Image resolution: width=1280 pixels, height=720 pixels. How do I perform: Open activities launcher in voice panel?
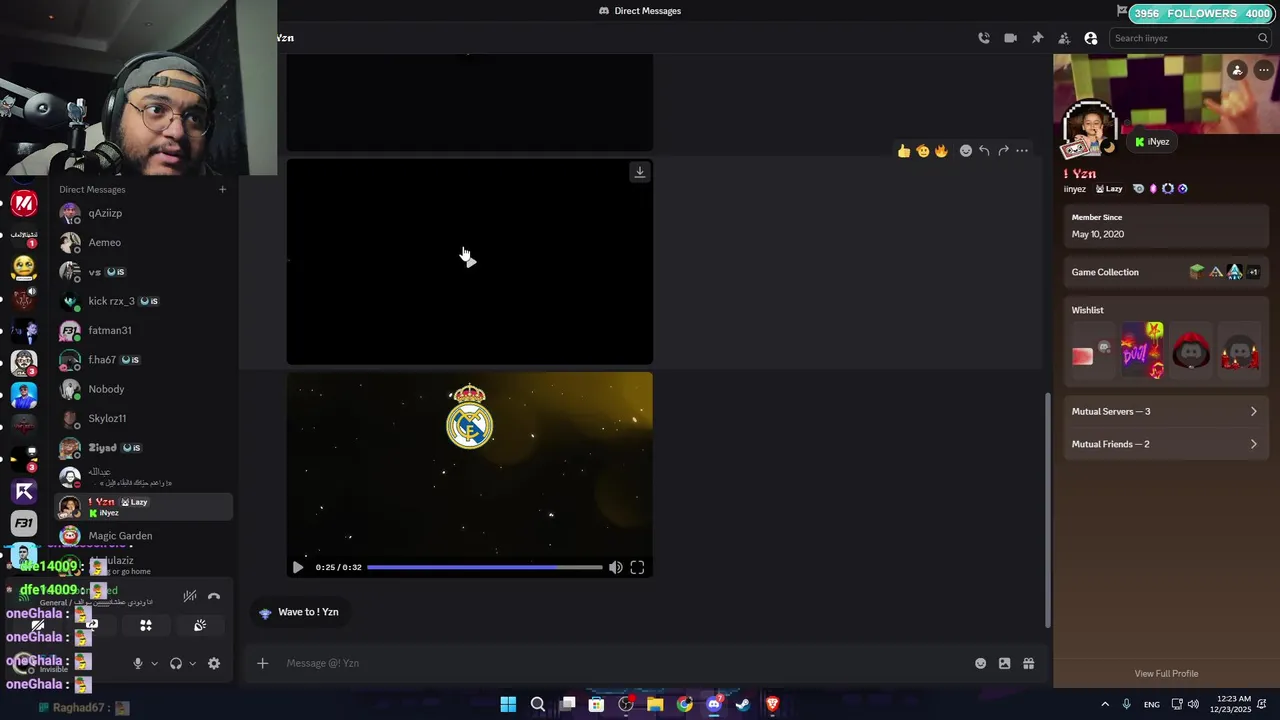146,625
